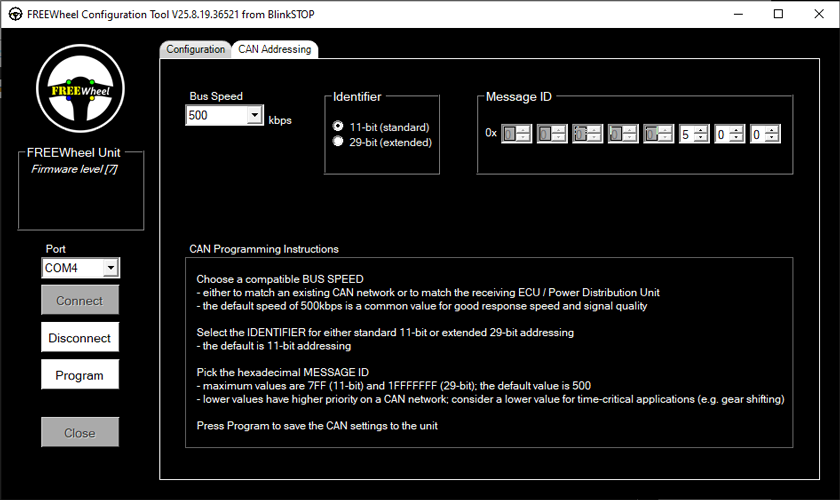Click the Bus Speed 500 text field
Image resolution: width=840 pixels, height=500 pixels.
click(x=215, y=116)
